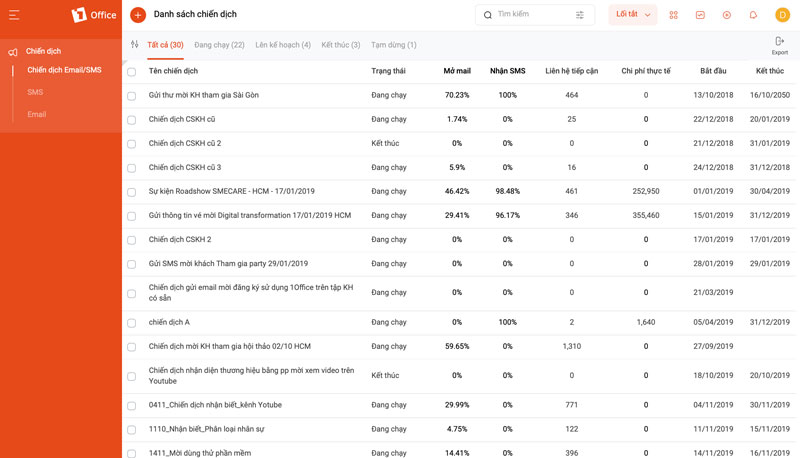Open the notifications bell
Image resolution: width=800 pixels, height=458 pixels.
(753, 15)
